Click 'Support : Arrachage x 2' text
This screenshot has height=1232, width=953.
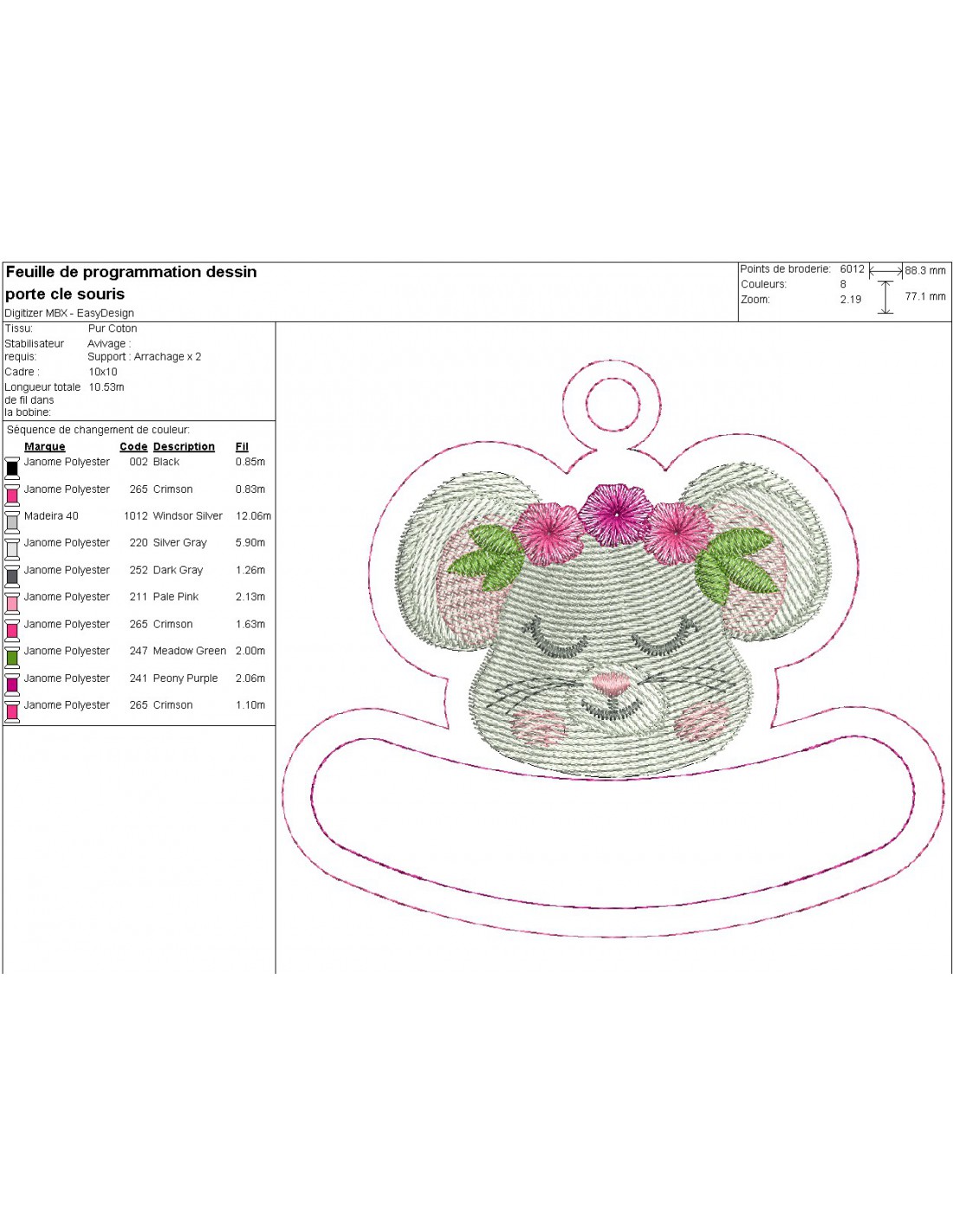pos(145,357)
